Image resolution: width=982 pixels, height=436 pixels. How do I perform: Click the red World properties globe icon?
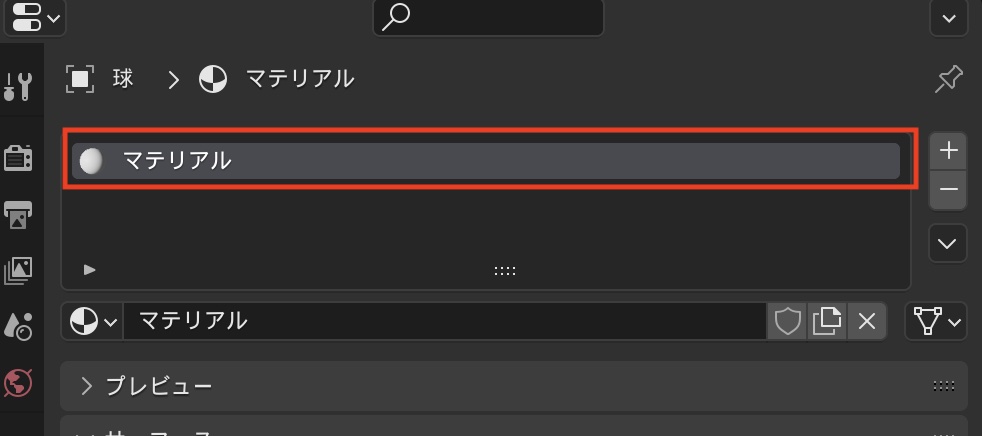[x=18, y=382]
